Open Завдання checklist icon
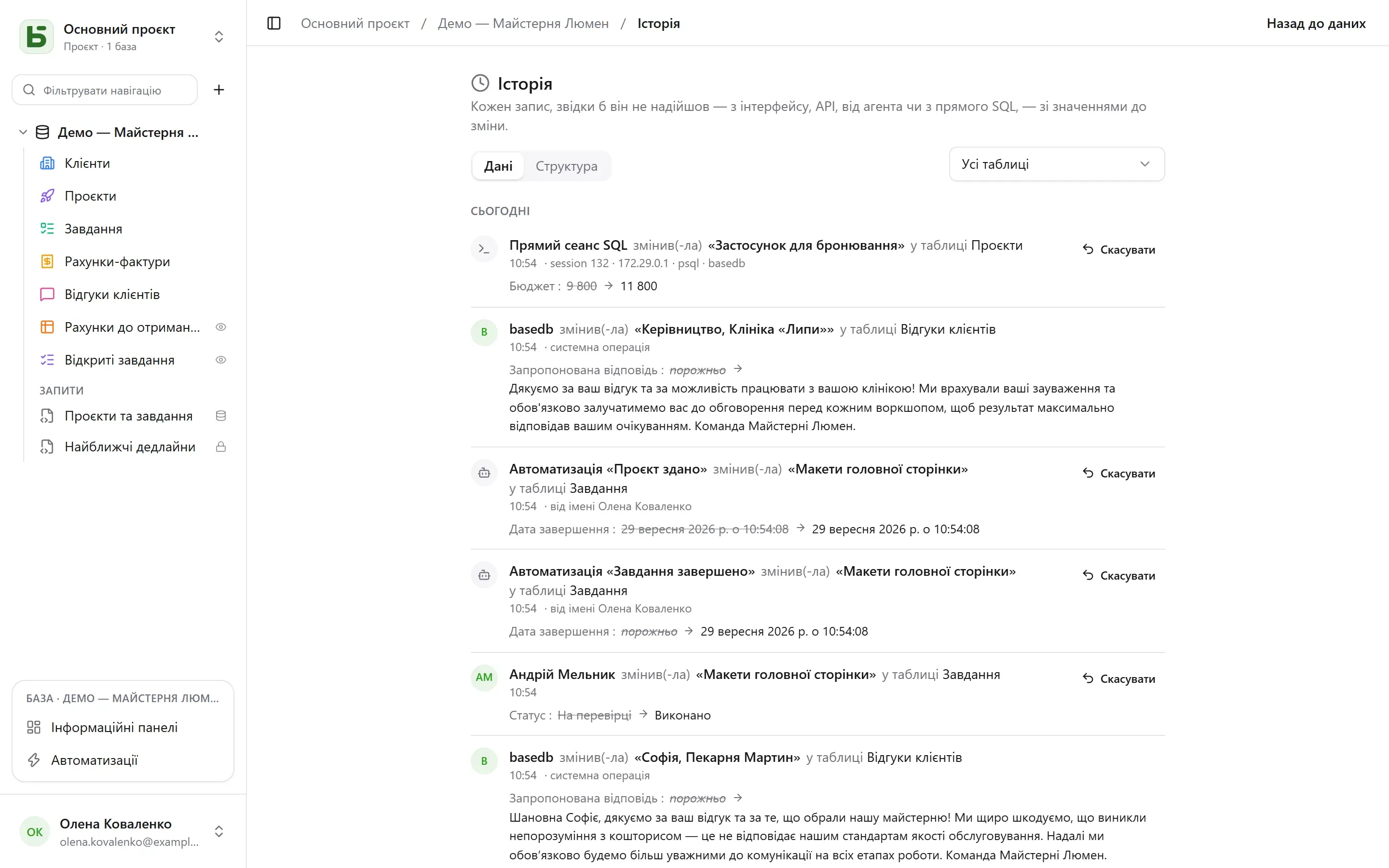Viewport: 1389px width, 868px height. point(47,229)
